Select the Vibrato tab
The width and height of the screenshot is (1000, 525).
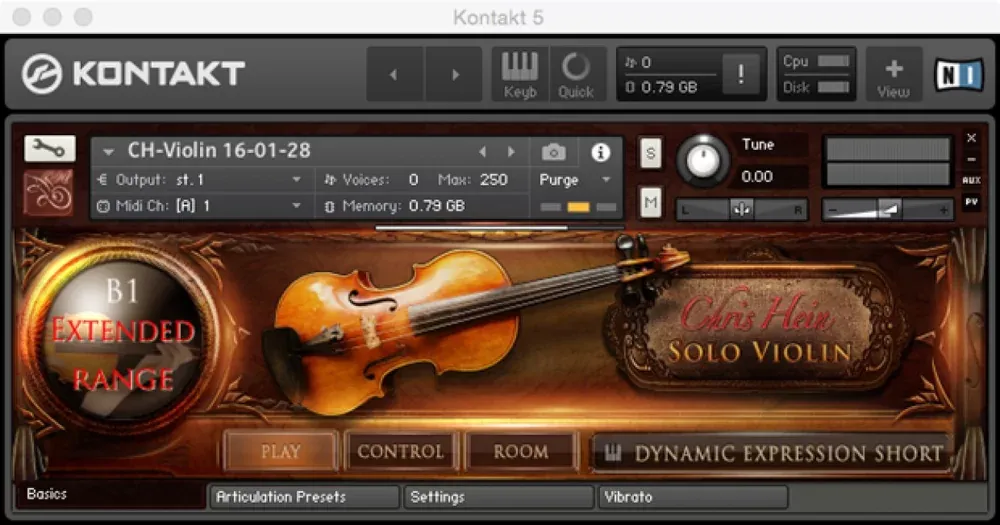point(693,496)
